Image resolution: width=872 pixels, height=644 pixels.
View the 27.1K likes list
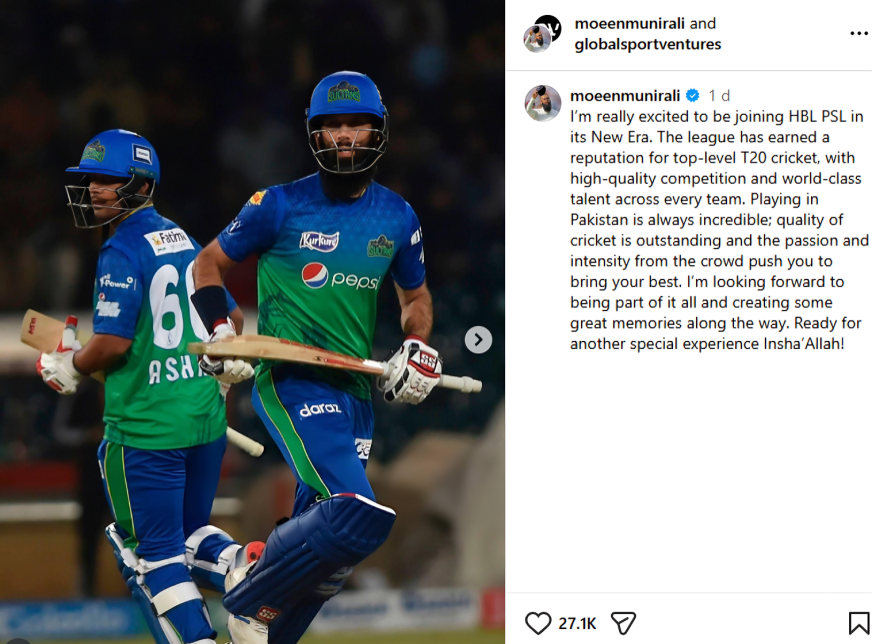pos(577,623)
